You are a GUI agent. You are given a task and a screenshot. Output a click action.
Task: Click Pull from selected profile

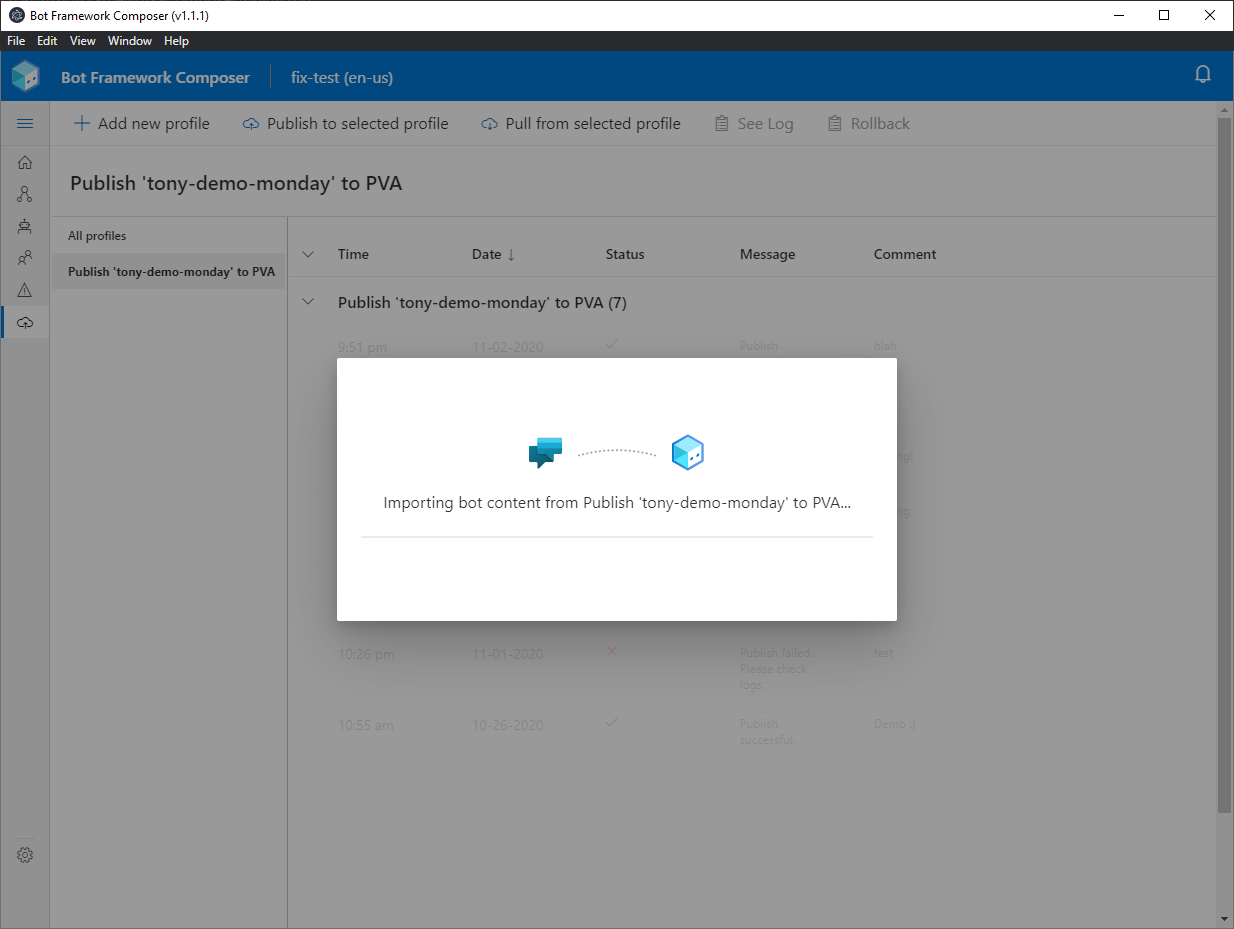581,124
